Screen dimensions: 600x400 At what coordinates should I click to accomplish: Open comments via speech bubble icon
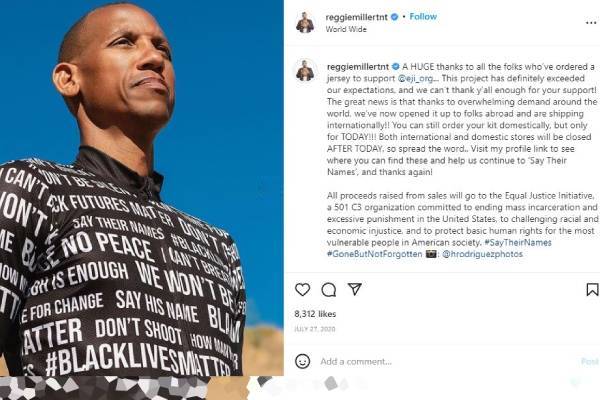click(x=329, y=290)
